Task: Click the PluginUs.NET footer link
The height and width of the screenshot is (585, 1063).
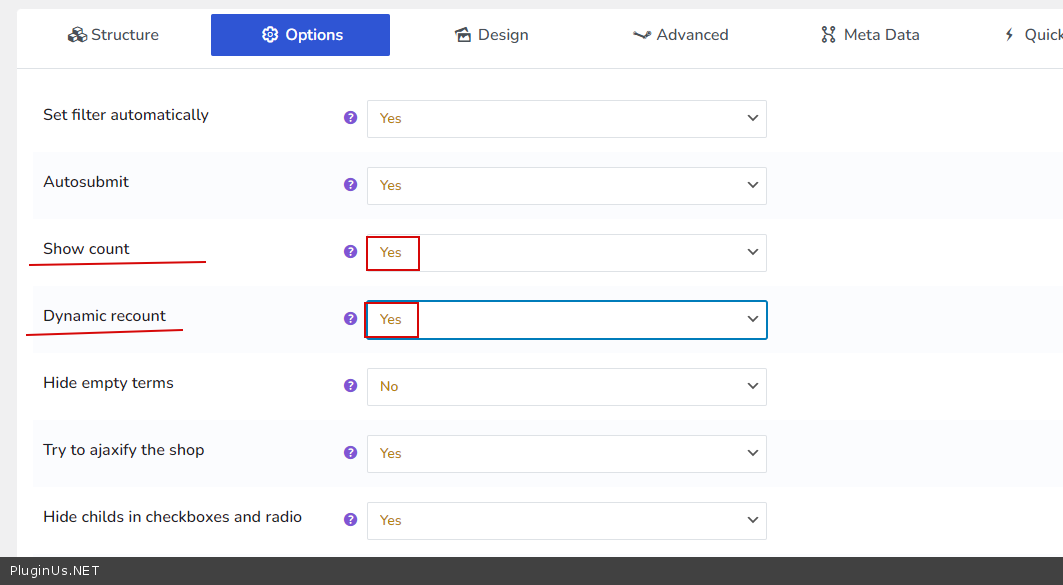Action: (x=55, y=571)
